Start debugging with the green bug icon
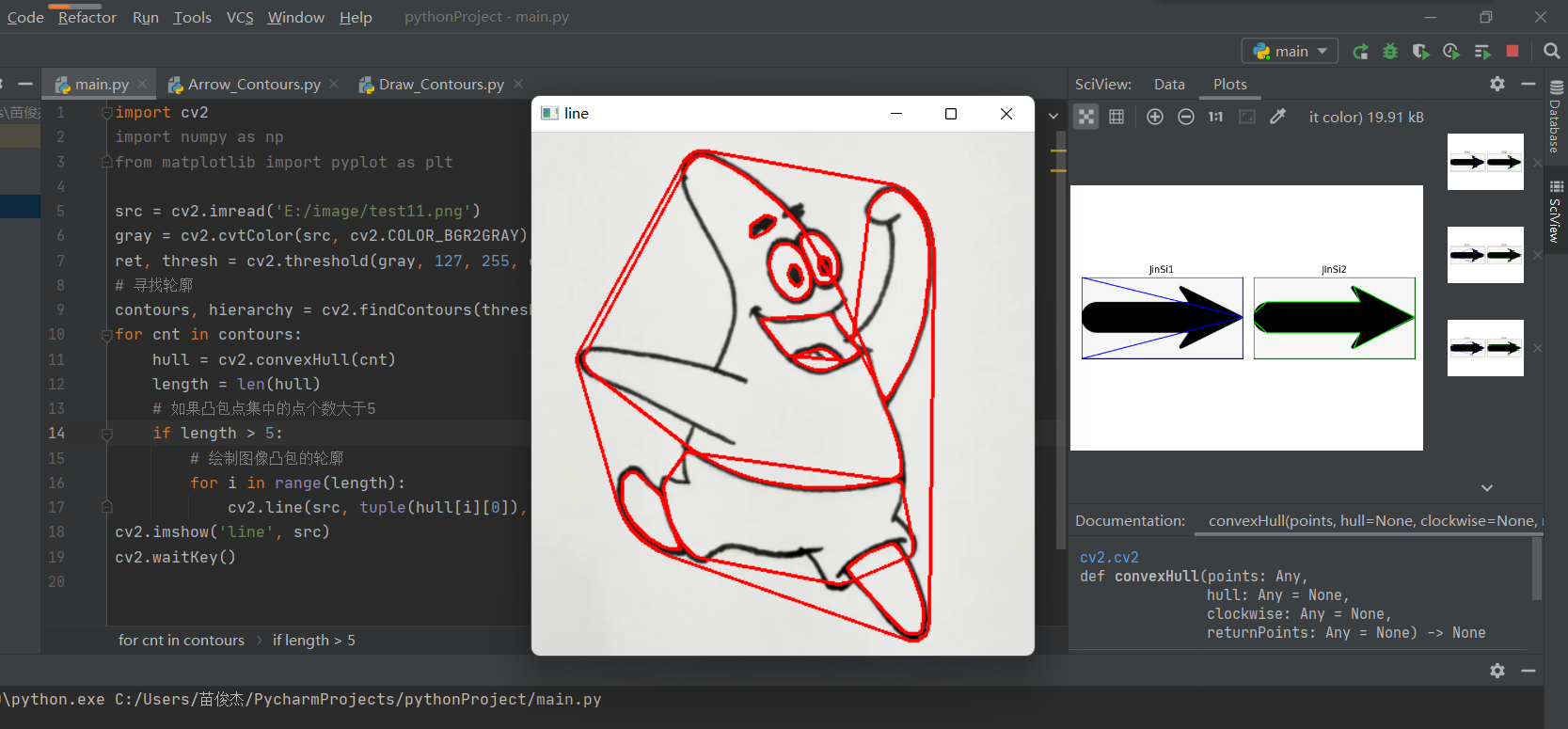This screenshot has width=1568, height=729. click(1390, 51)
